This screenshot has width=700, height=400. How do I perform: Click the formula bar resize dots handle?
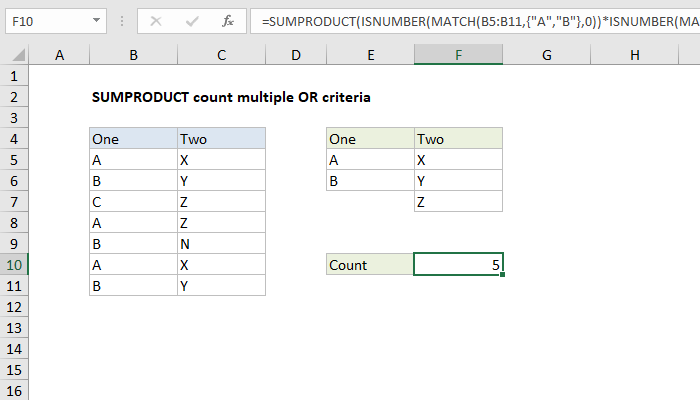coord(122,21)
